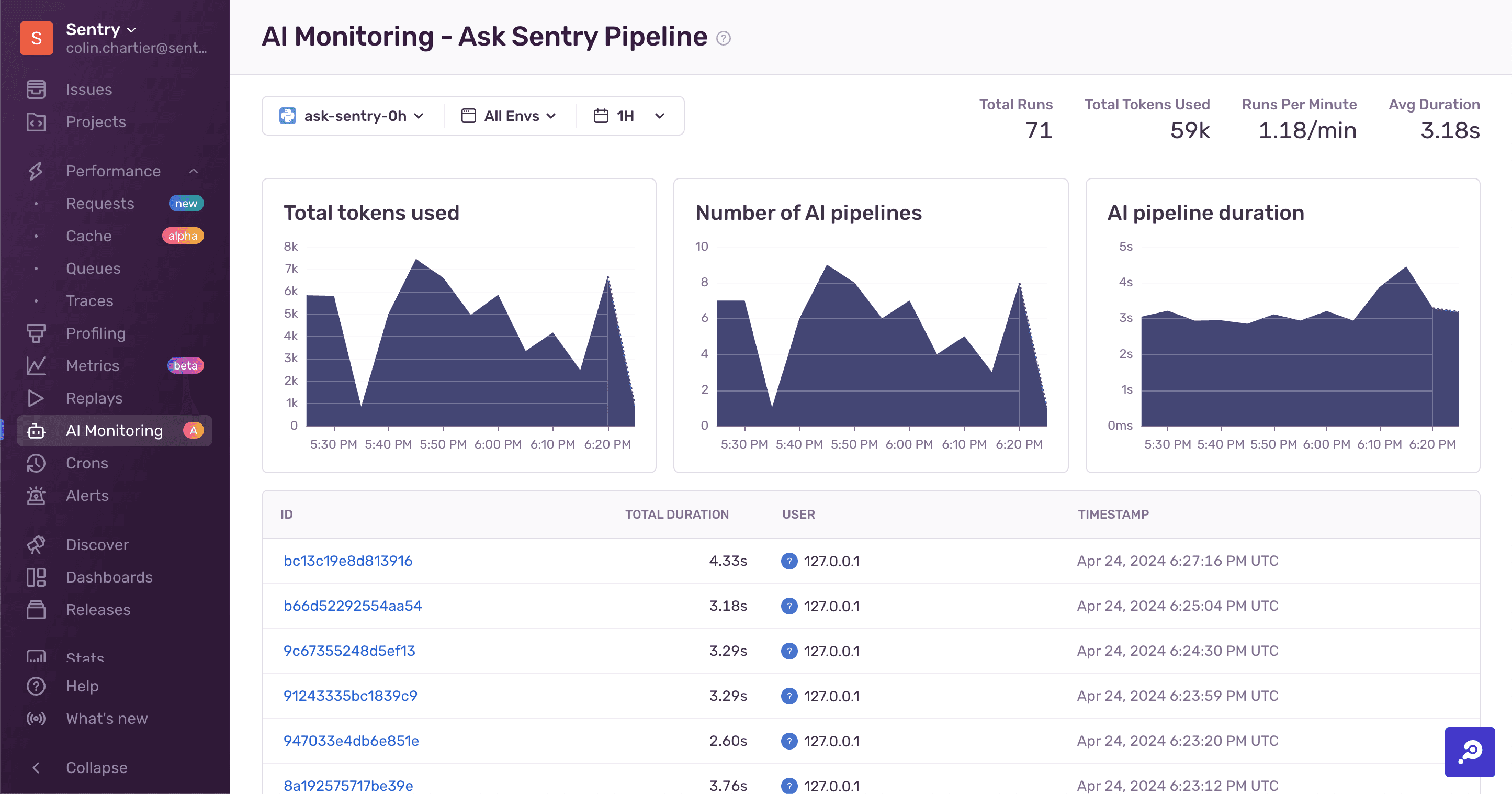Switch to the AI Monitoring section
The image size is (1512, 794).
[114, 430]
